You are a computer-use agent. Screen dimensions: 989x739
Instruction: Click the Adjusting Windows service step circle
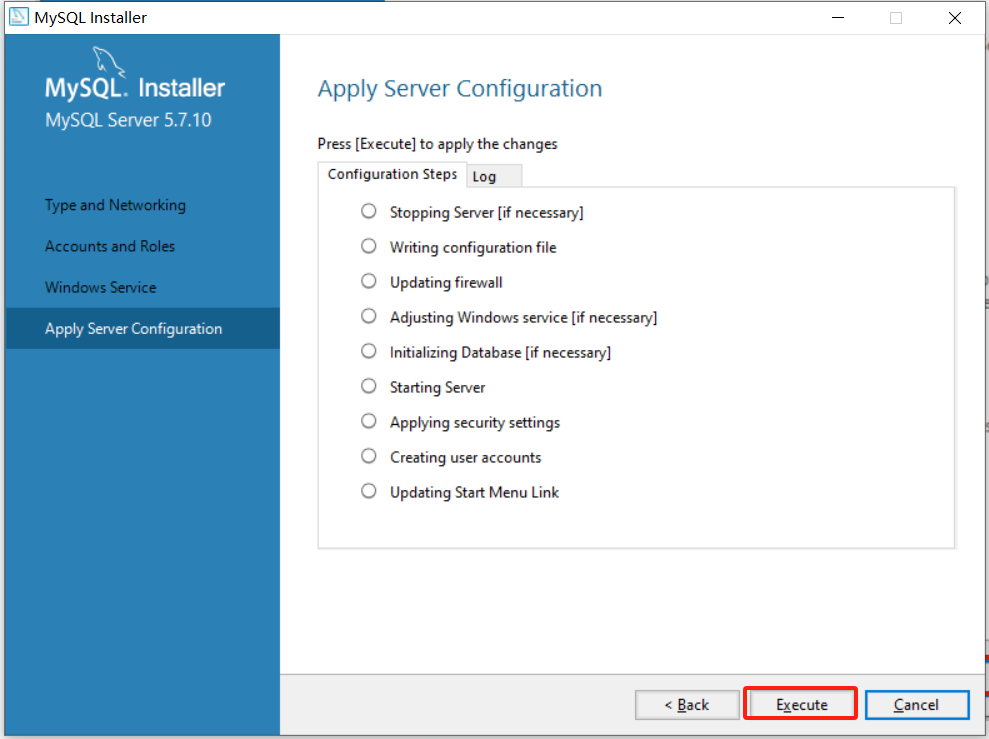369,316
